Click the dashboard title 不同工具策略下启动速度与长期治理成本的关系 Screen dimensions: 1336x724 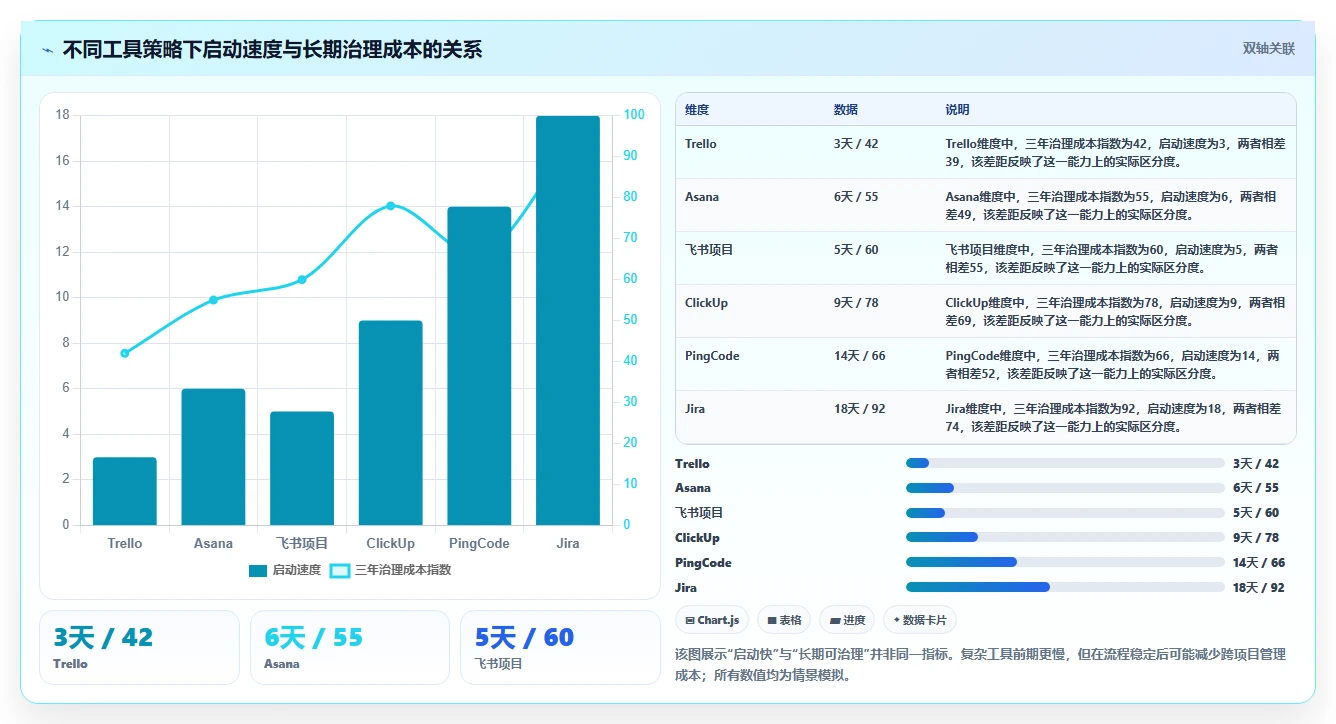(272, 50)
